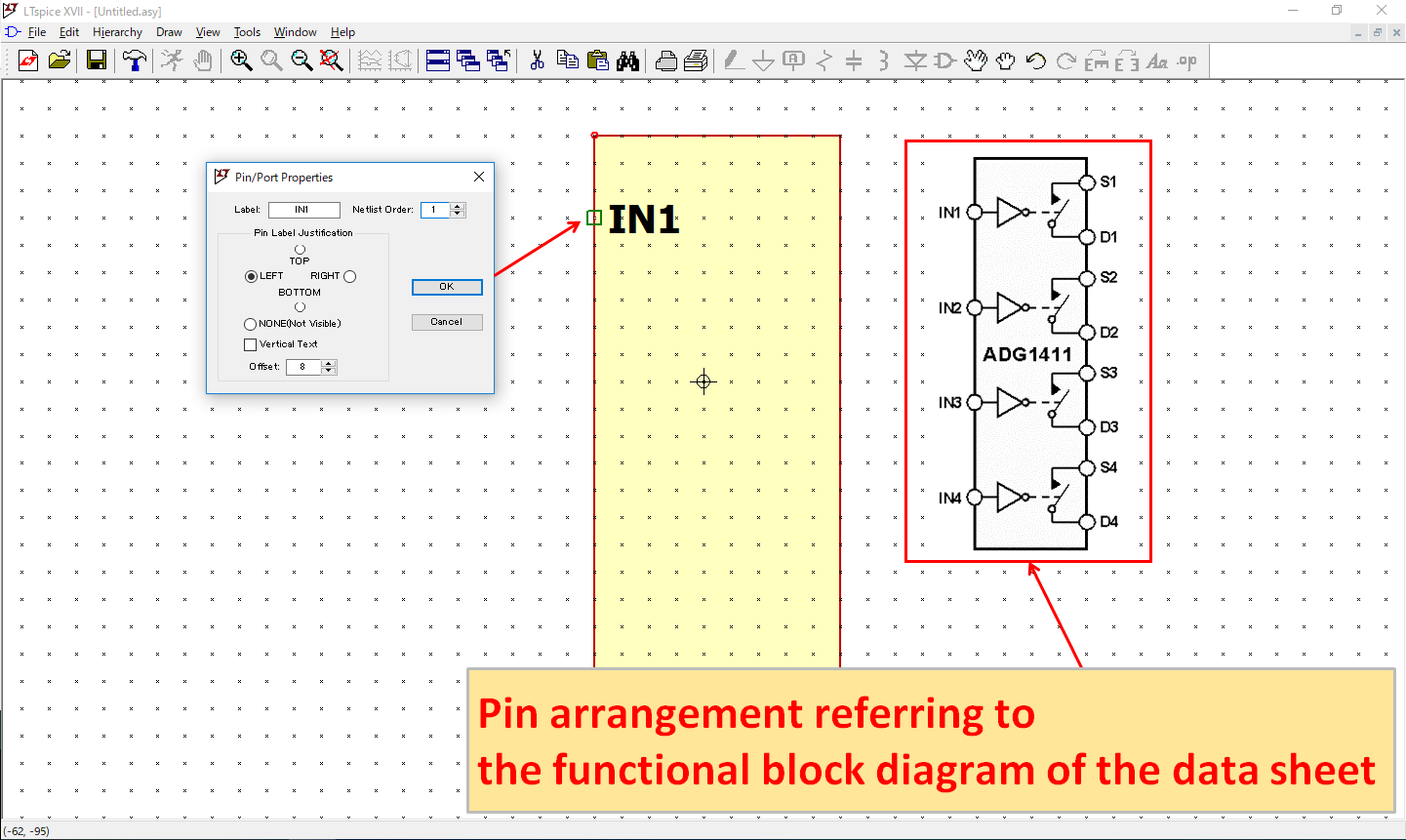Select the Resistor placement tool
This screenshot has width=1406, height=840.
[824, 60]
